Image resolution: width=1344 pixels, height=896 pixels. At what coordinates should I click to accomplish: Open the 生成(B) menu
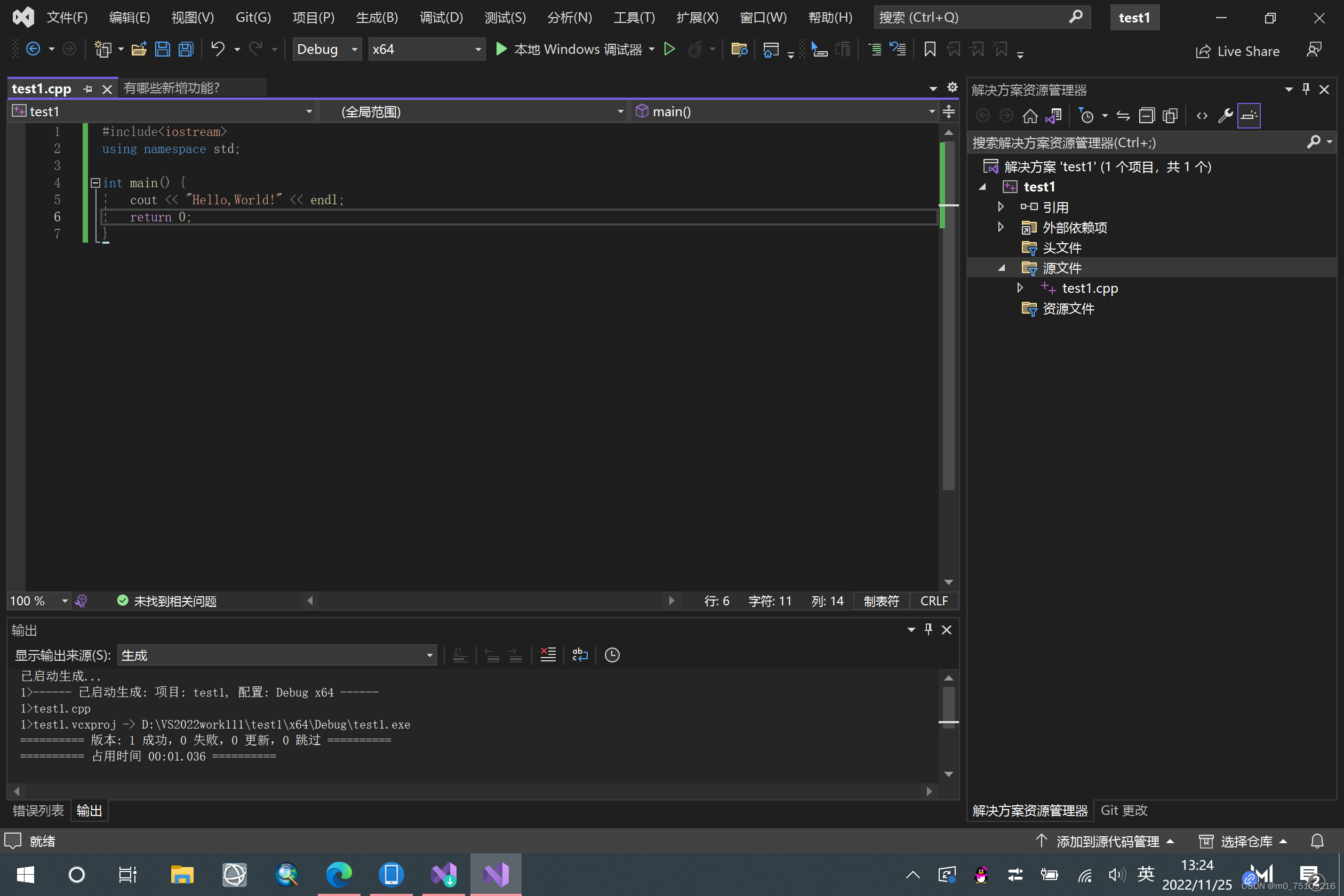point(377,18)
